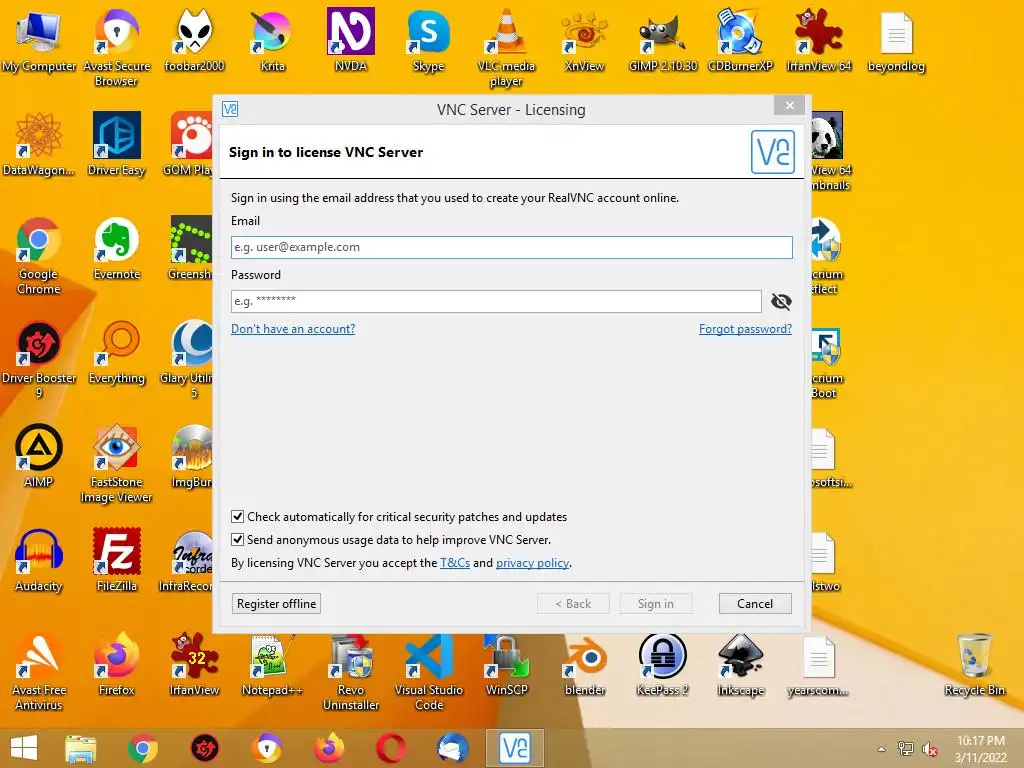Select the Inkscape desktop icon
The width and height of the screenshot is (1024, 768).
point(740,664)
